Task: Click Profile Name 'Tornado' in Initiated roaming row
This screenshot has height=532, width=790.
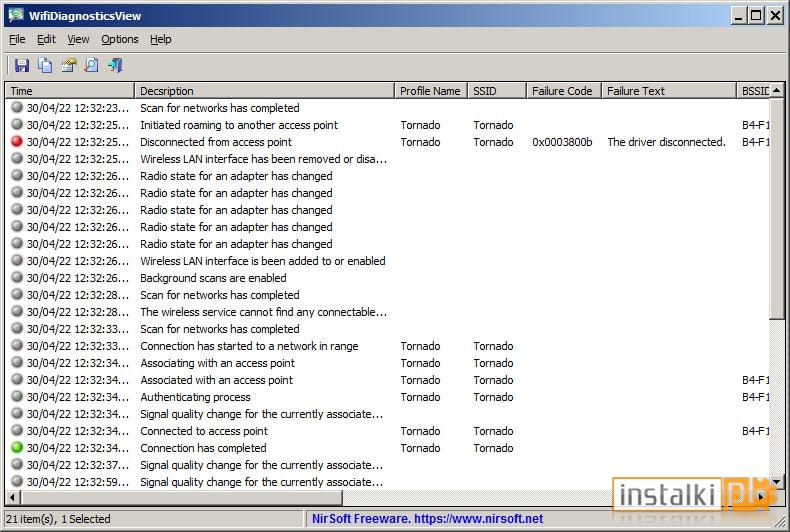Action: [420, 125]
